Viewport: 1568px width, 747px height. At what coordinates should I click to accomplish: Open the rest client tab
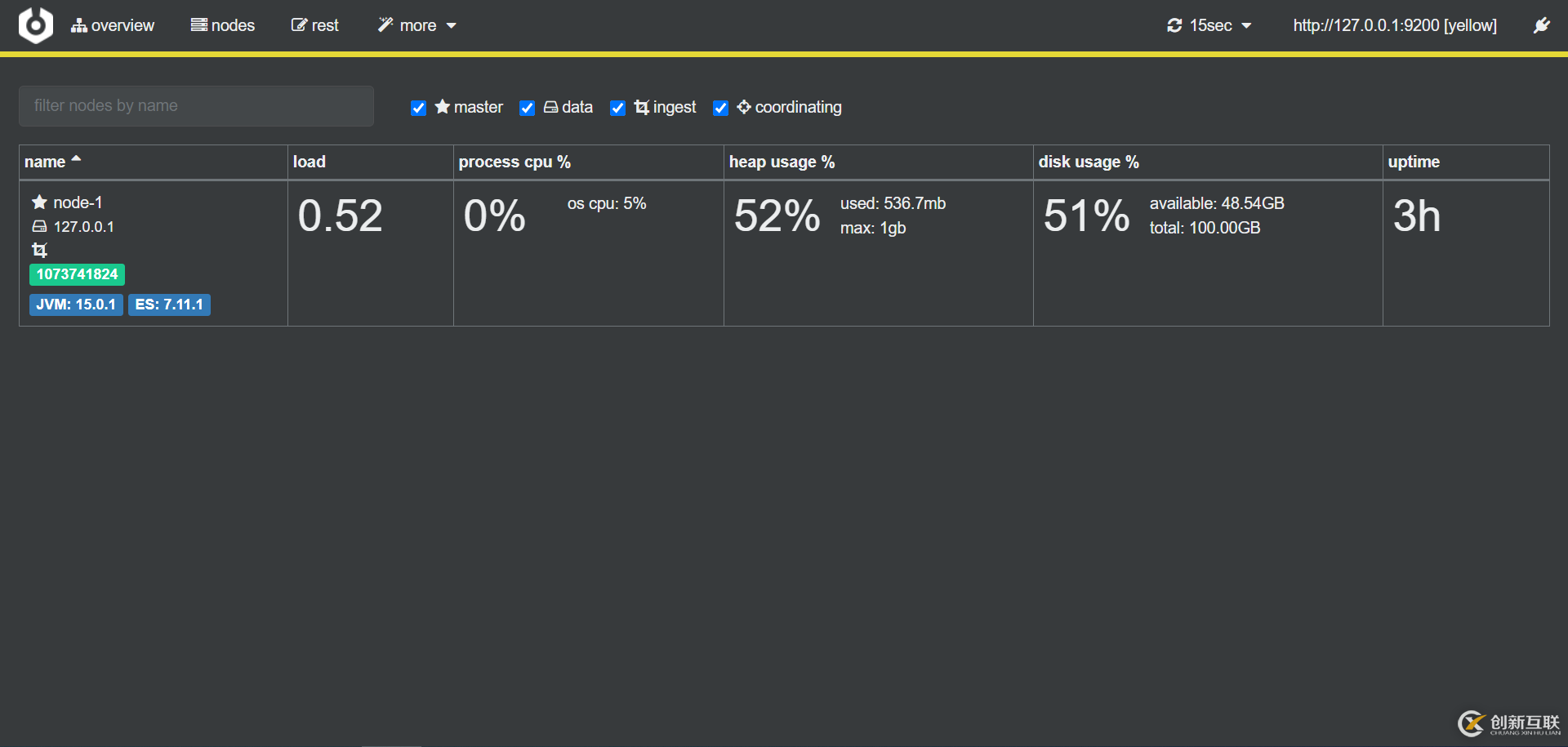tap(314, 25)
